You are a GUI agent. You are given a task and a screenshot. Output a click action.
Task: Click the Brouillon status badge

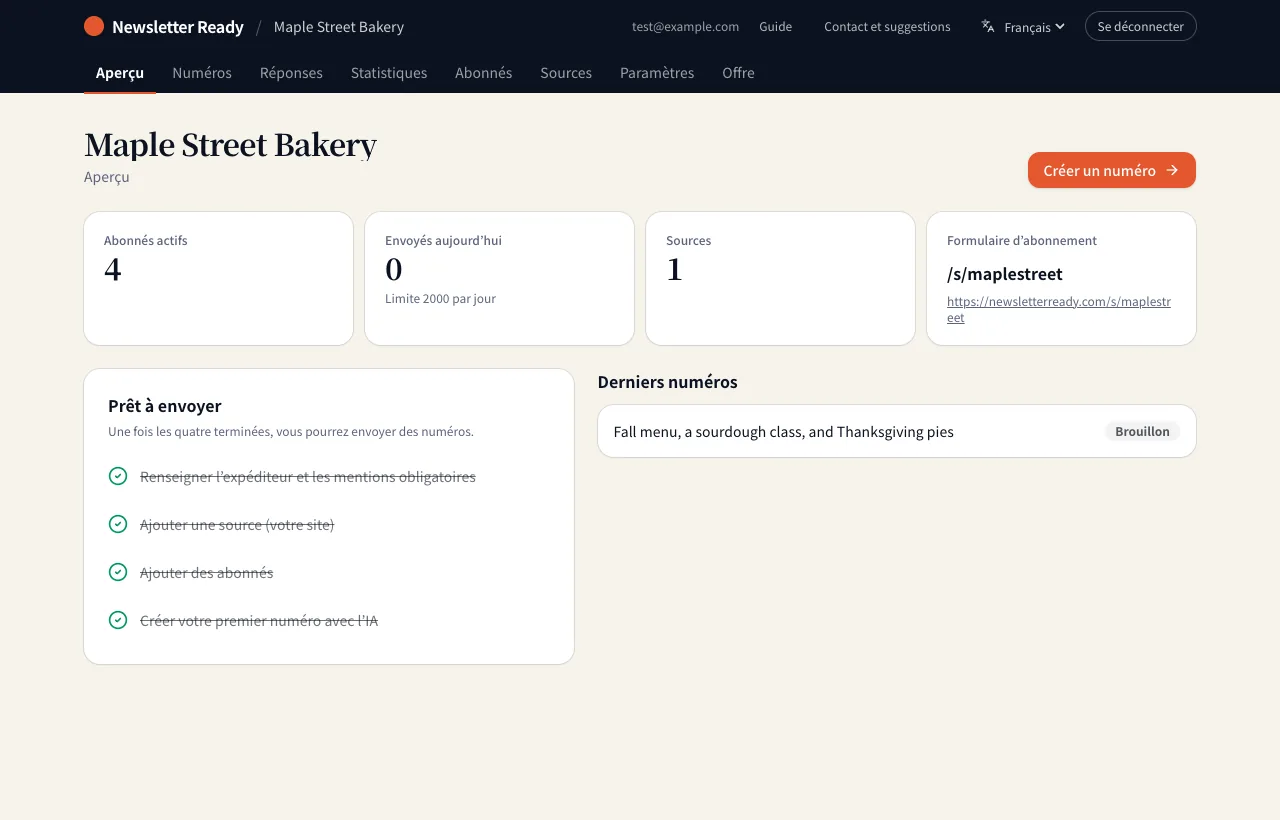[1142, 431]
